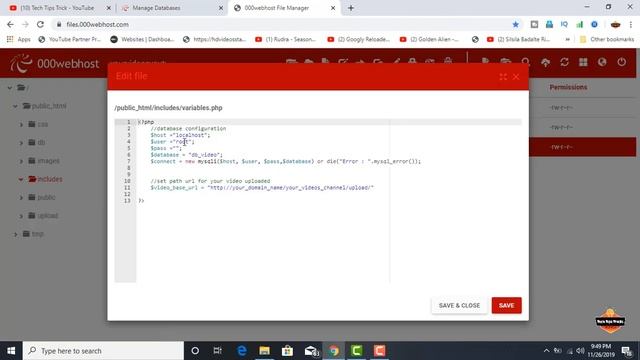Collapse the public_html folder

(15, 106)
